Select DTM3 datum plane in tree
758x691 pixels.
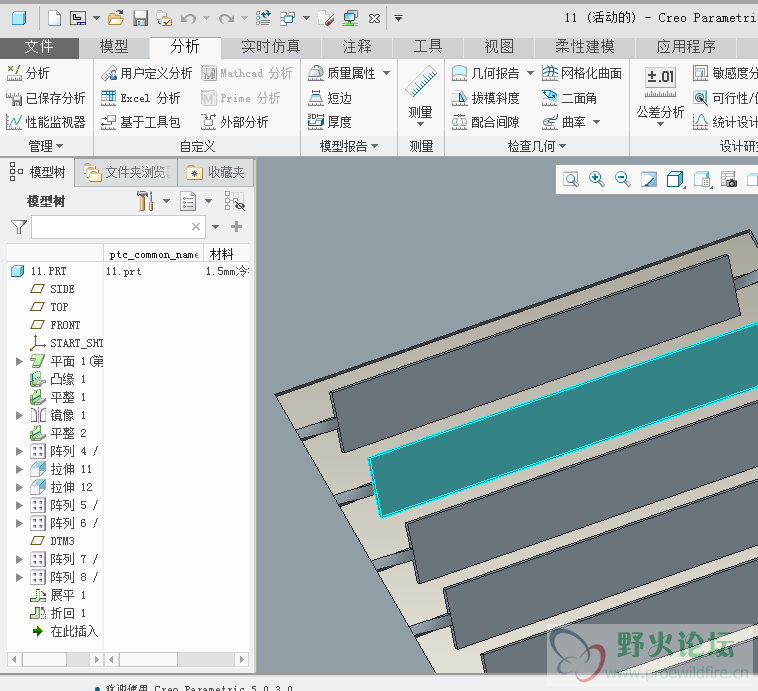[52, 541]
